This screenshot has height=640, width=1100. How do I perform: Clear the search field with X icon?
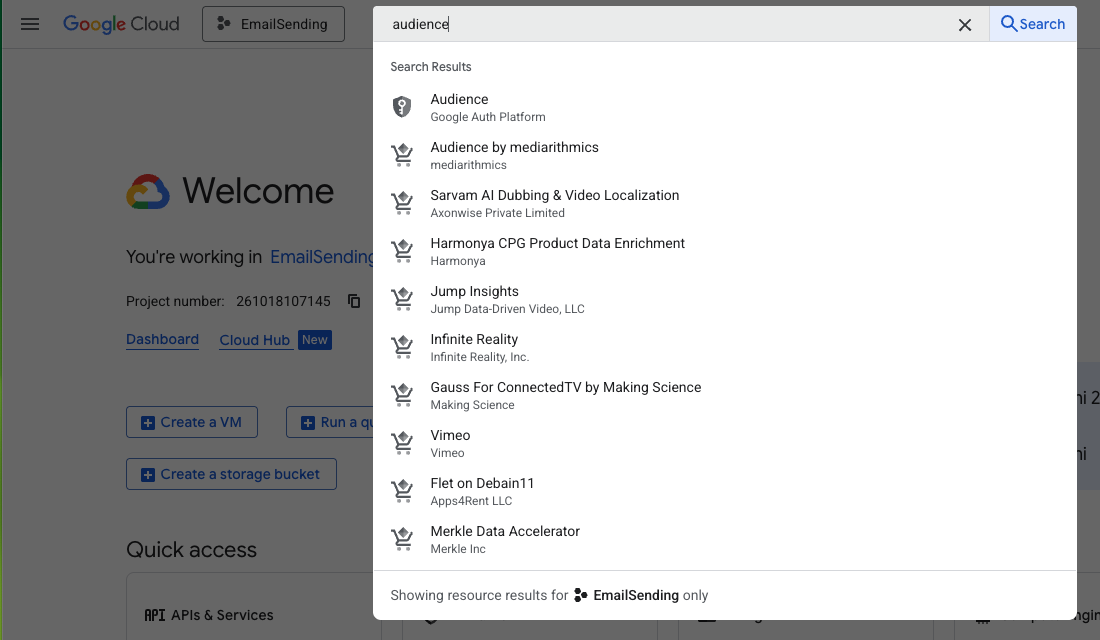[x=964, y=25]
